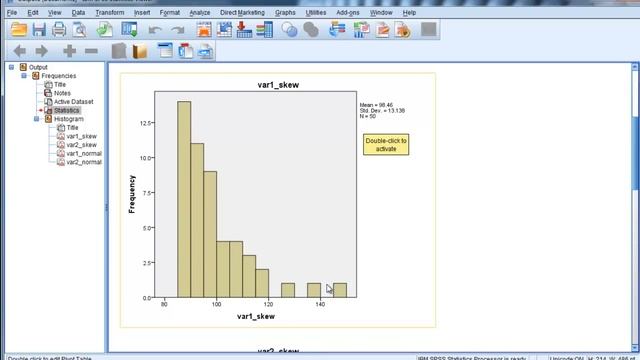Collapse the Output root node
This screenshot has width=640, height=360.
pyautogui.click(x=11, y=67)
